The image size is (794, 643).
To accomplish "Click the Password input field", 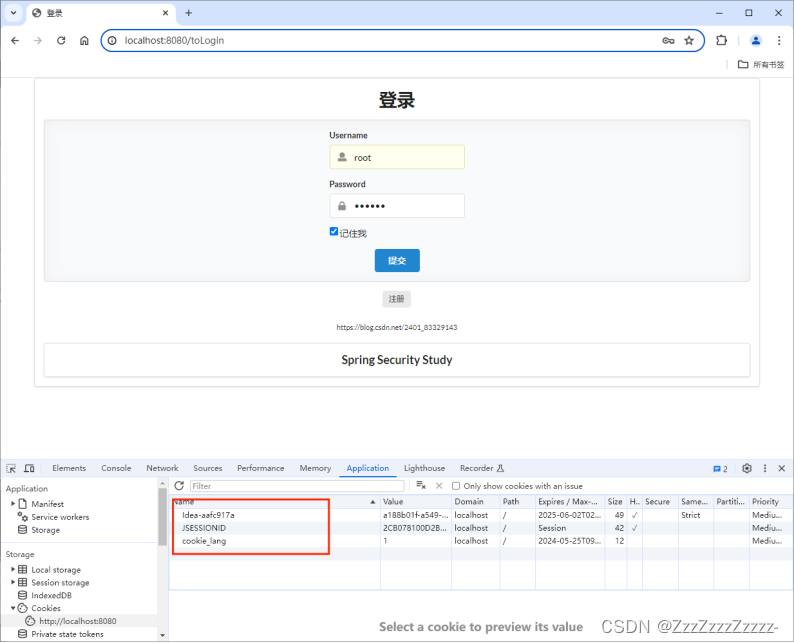I will point(397,206).
